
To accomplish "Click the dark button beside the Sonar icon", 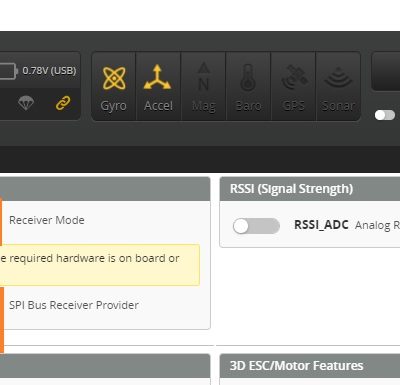I will 386,71.
